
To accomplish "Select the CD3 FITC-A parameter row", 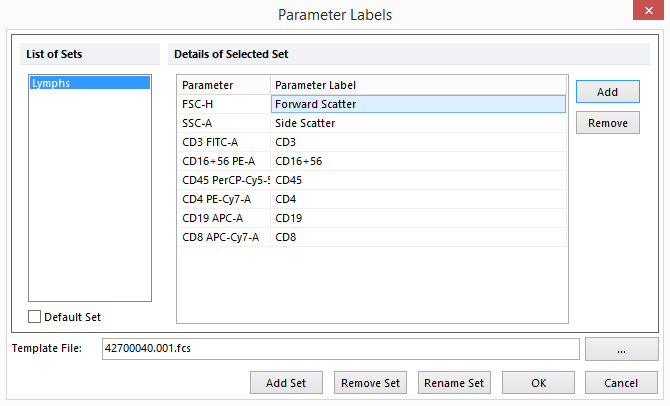I will pos(223,142).
